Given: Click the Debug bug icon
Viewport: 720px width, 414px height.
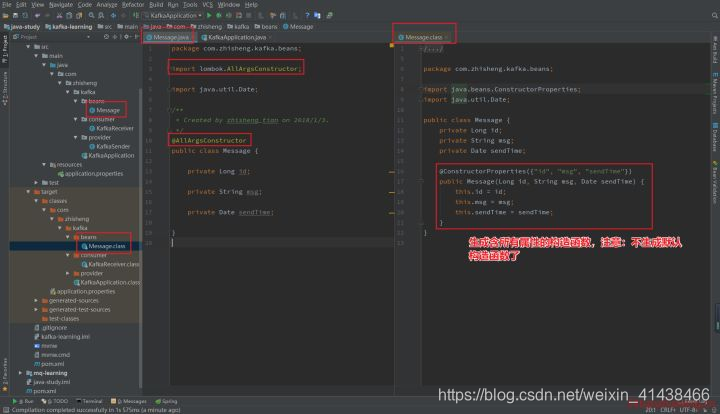Looking at the screenshot, I should click(219, 16).
